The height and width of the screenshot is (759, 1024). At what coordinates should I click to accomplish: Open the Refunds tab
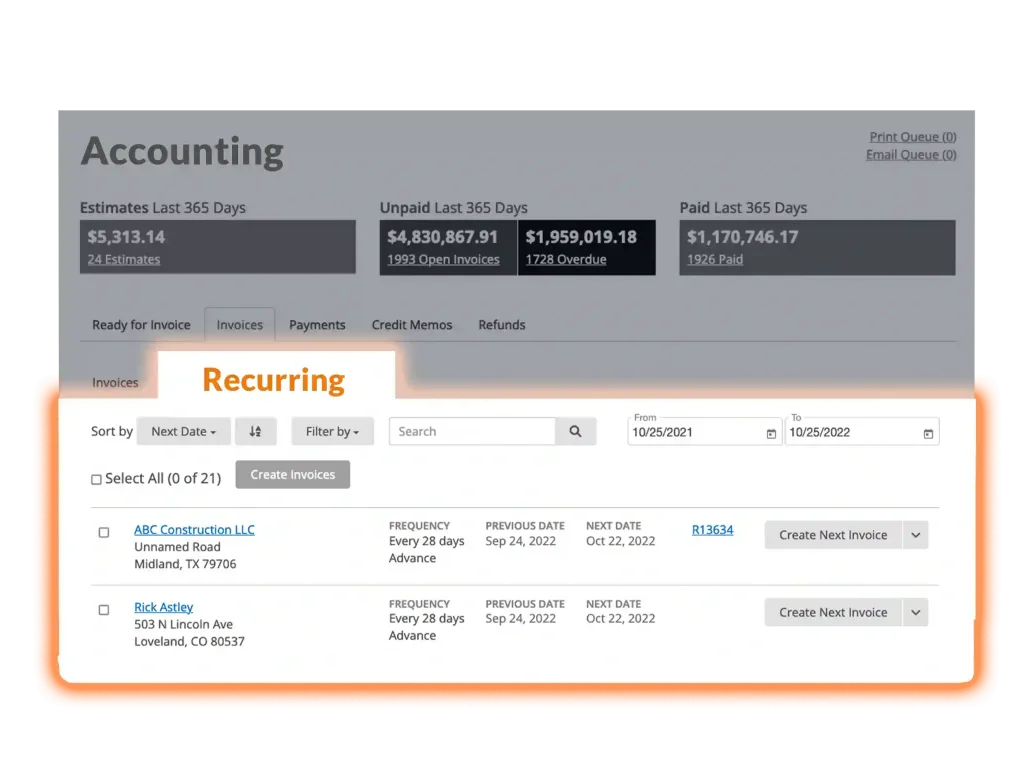coord(502,325)
